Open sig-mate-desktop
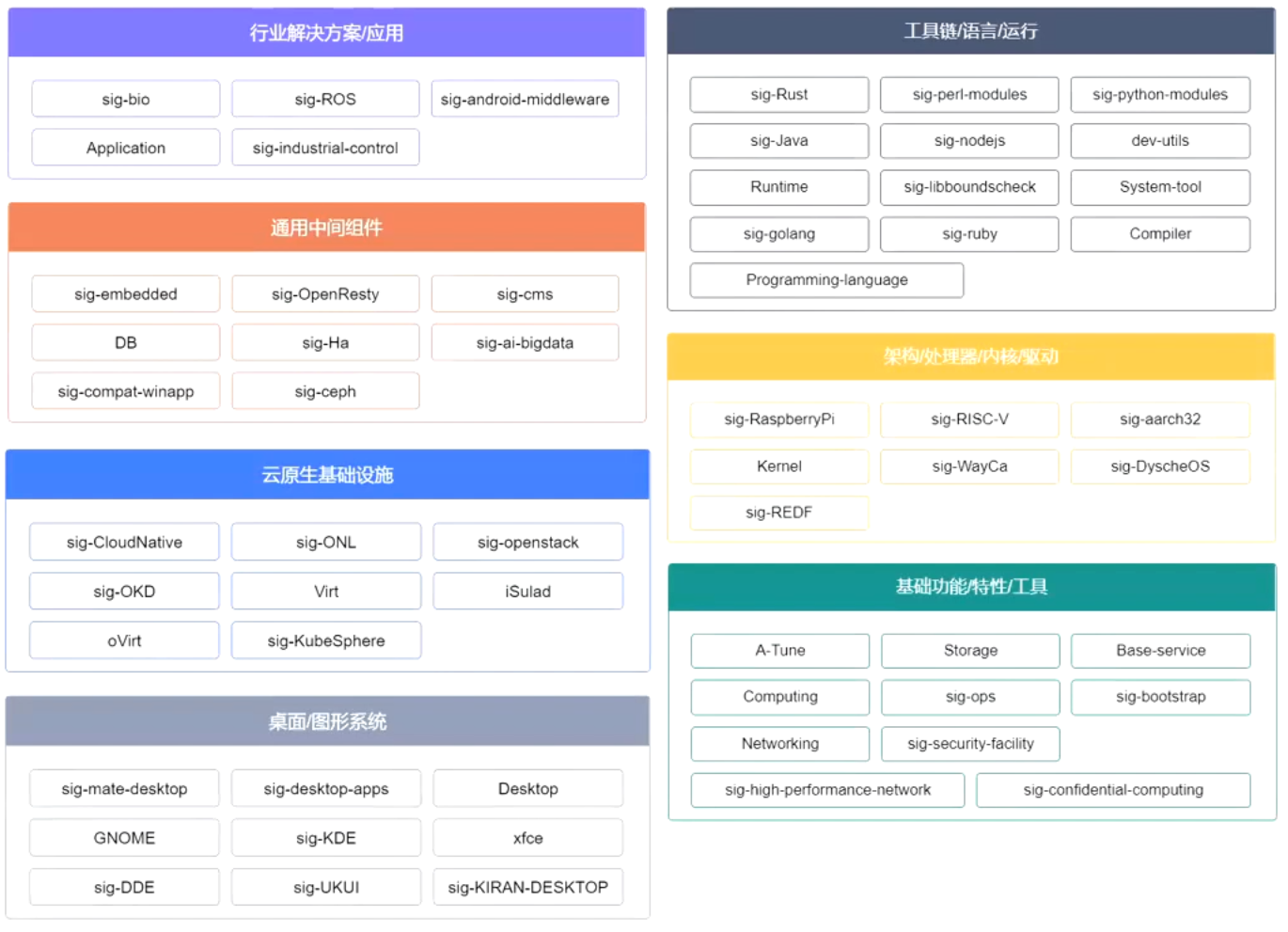Image resolution: width=1288 pixels, height=932 pixels. (124, 789)
